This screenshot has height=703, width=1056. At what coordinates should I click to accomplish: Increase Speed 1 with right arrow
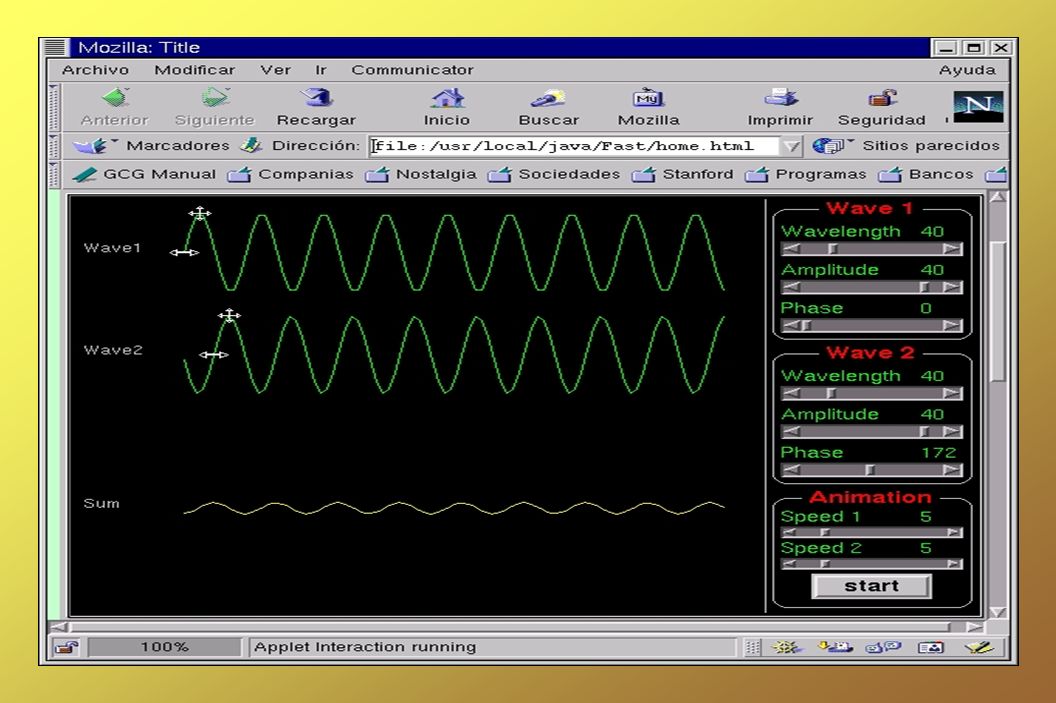pos(953,533)
